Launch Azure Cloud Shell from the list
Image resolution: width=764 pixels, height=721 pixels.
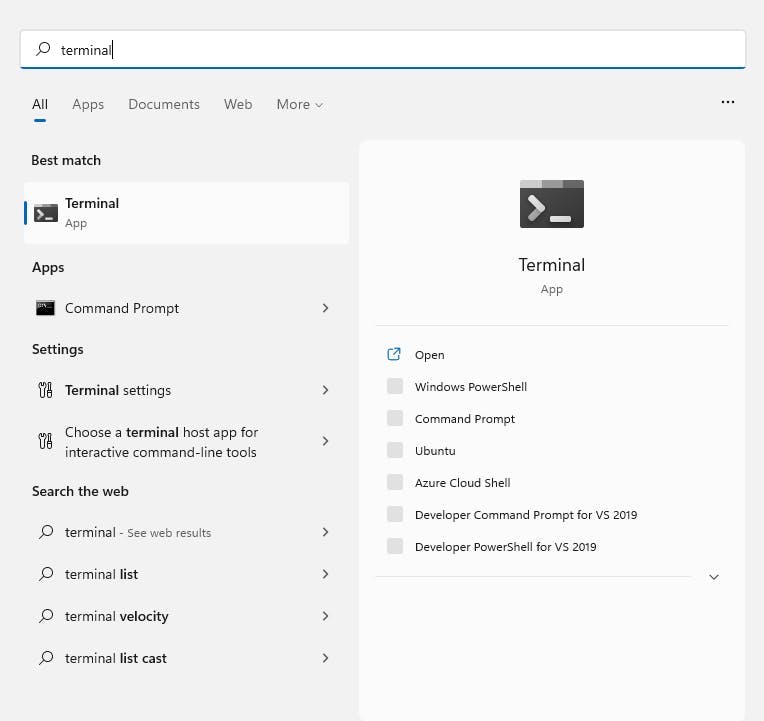(x=462, y=482)
